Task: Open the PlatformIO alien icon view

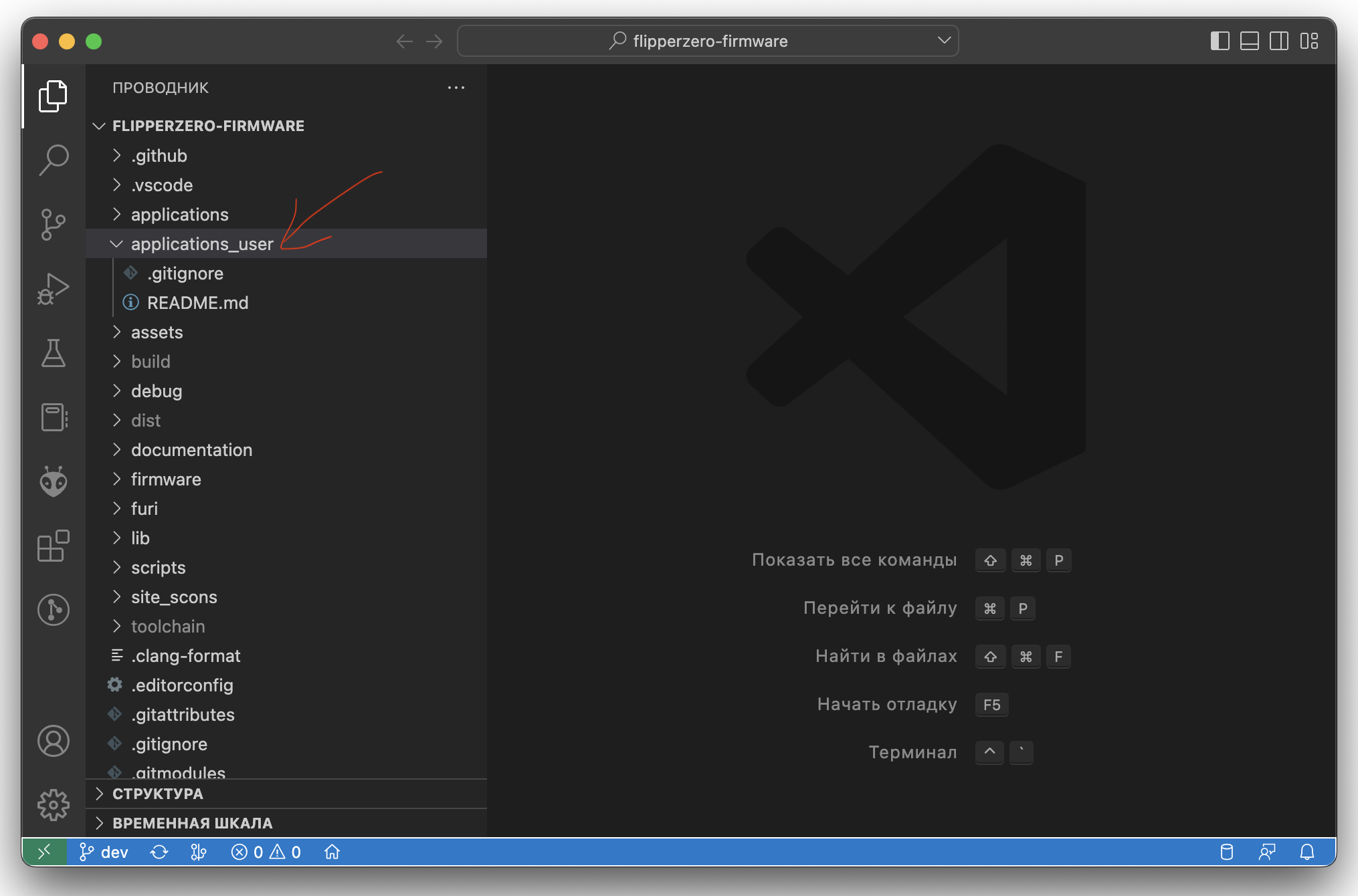Action: pyautogui.click(x=54, y=481)
